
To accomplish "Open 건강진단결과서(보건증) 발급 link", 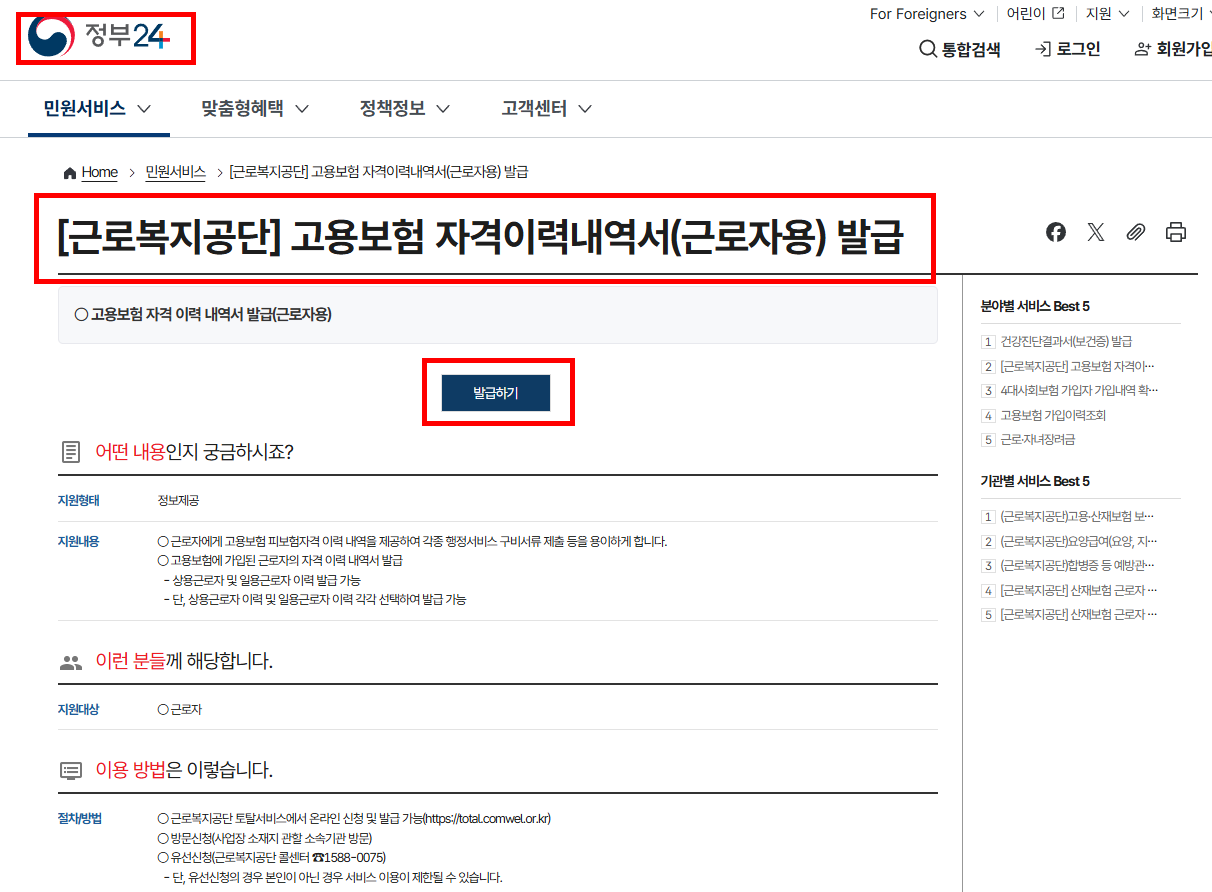I will click(1066, 341).
